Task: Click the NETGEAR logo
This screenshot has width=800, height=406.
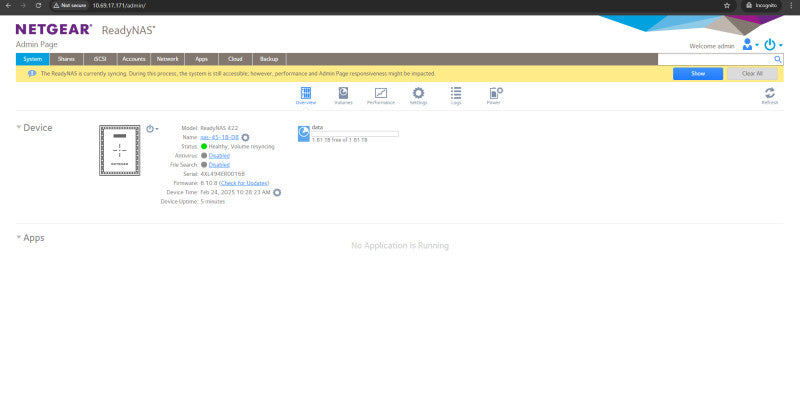Action: (54, 30)
